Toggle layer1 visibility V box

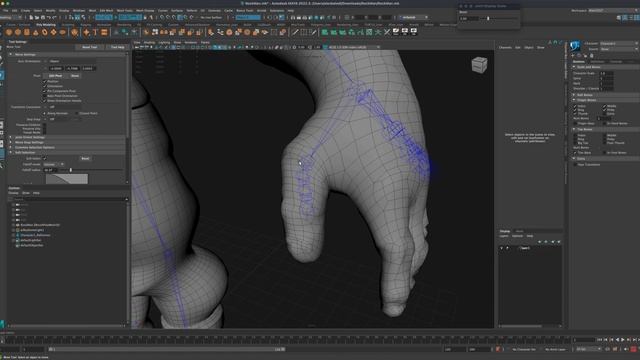(502, 248)
